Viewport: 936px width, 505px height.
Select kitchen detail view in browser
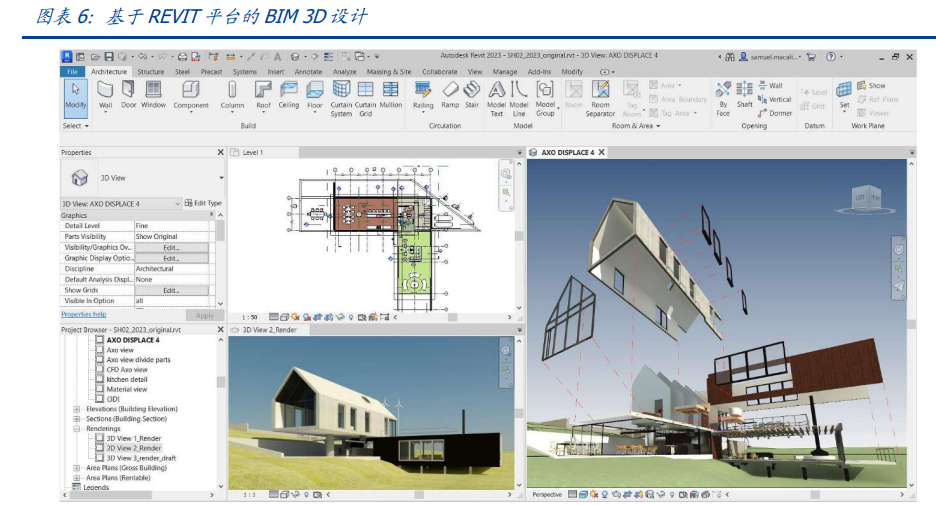(127, 380)
